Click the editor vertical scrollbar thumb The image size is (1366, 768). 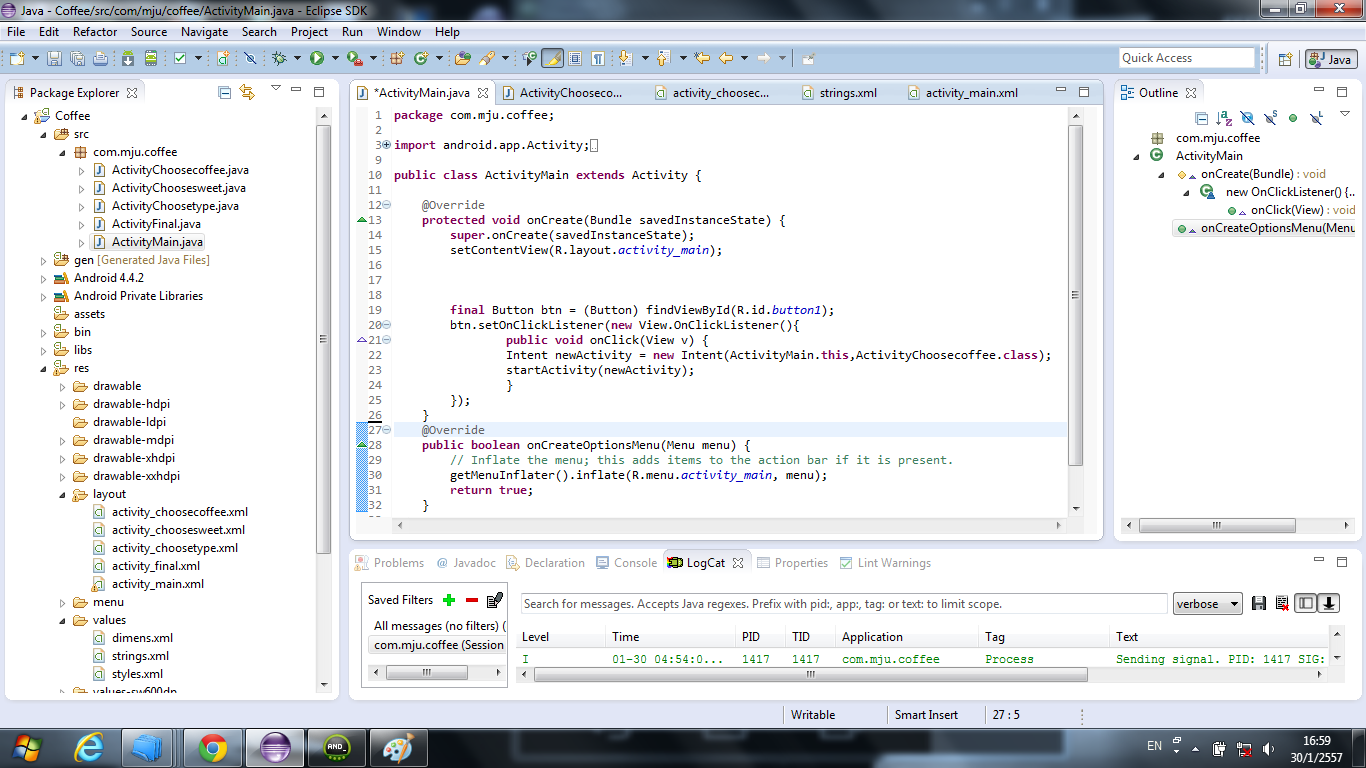1075,296
